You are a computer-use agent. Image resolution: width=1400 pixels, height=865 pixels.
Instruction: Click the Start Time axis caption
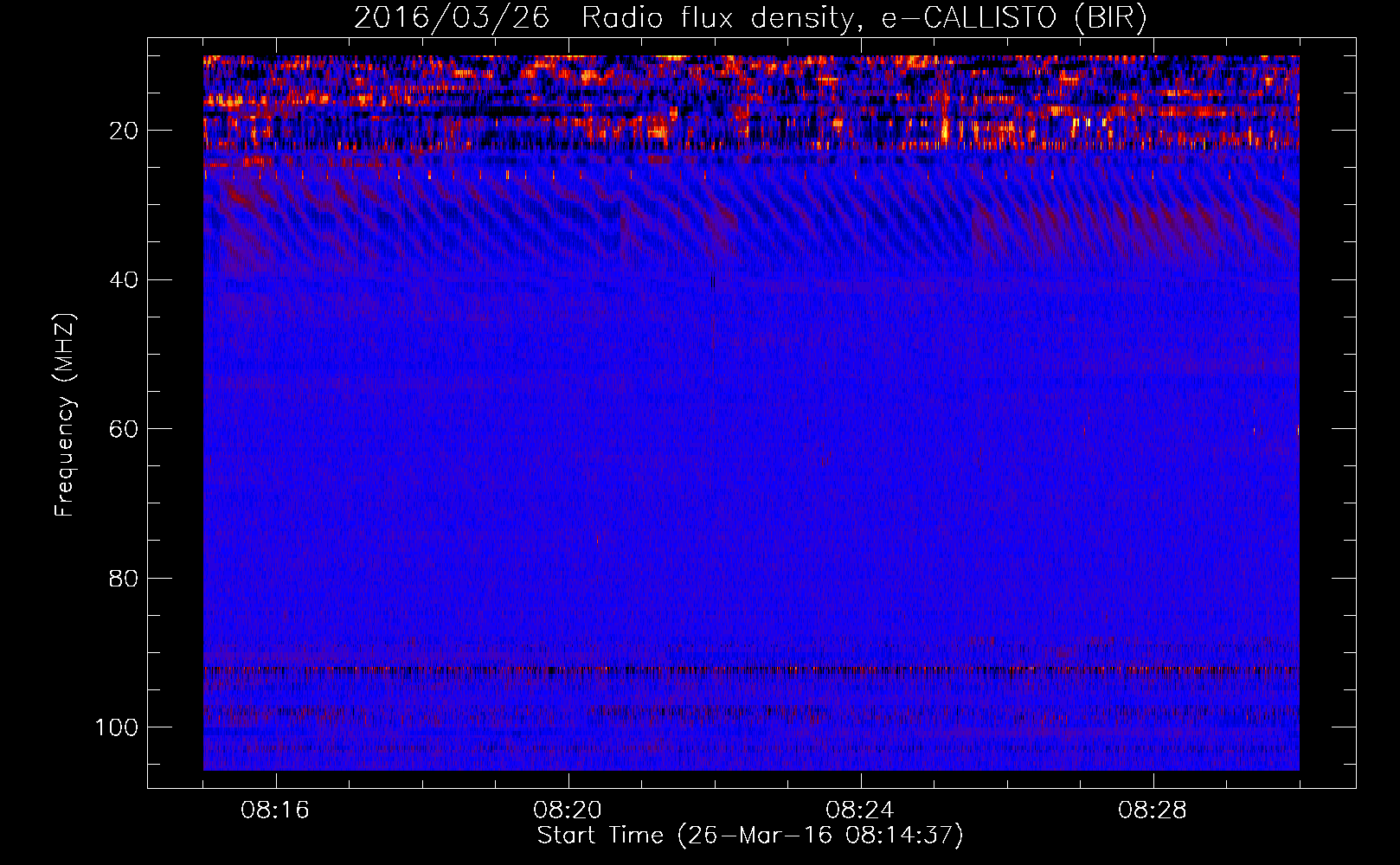750,836
